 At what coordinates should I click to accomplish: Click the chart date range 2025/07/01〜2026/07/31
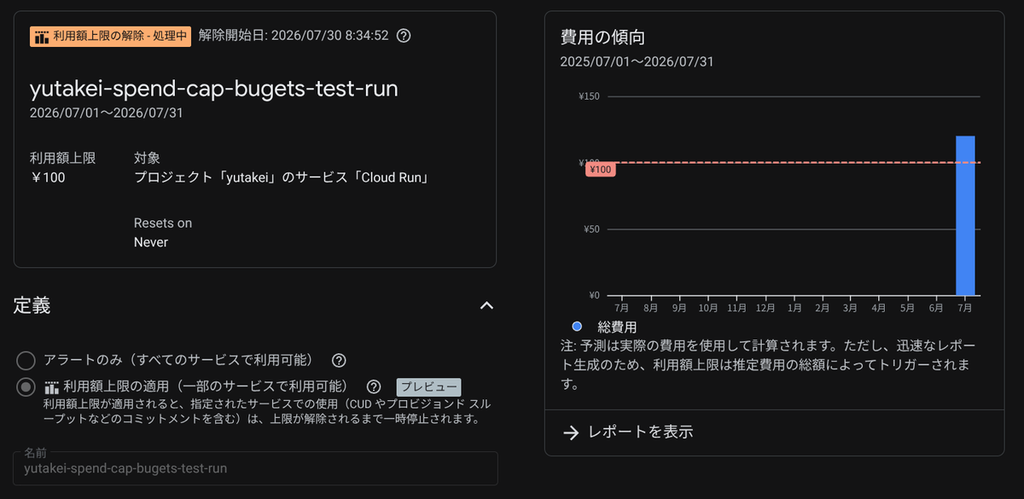click(637, 62)
